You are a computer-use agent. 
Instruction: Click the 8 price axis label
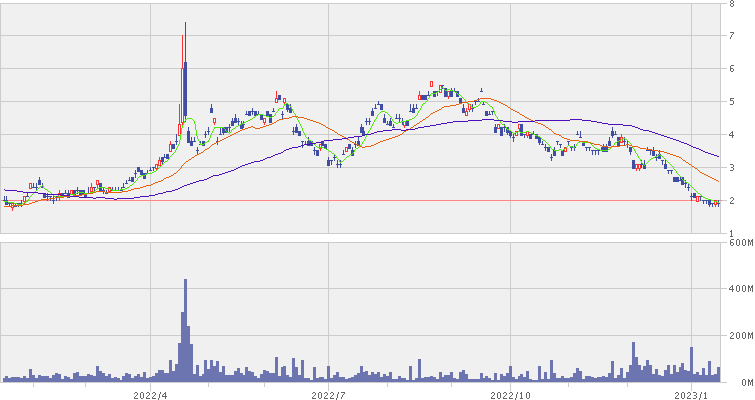click(x=734, y=5)
